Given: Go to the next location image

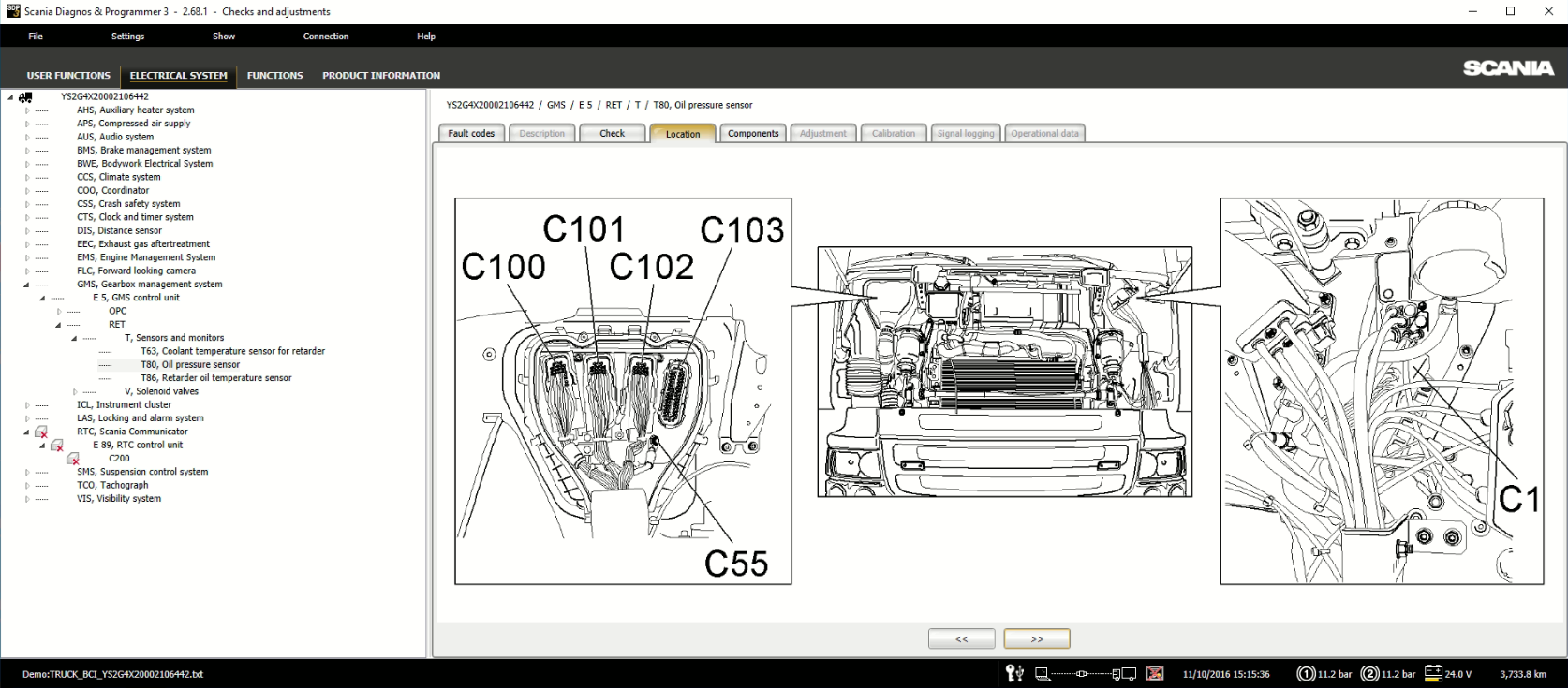Looking at the screenshot, I should (1036, 639).
